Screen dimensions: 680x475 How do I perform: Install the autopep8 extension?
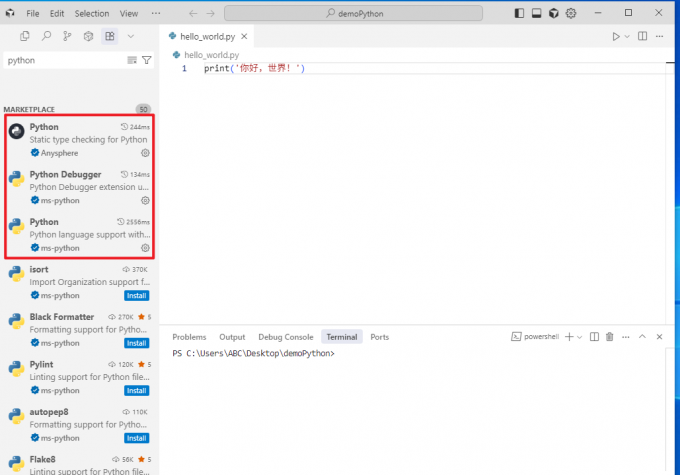[137, 438]
